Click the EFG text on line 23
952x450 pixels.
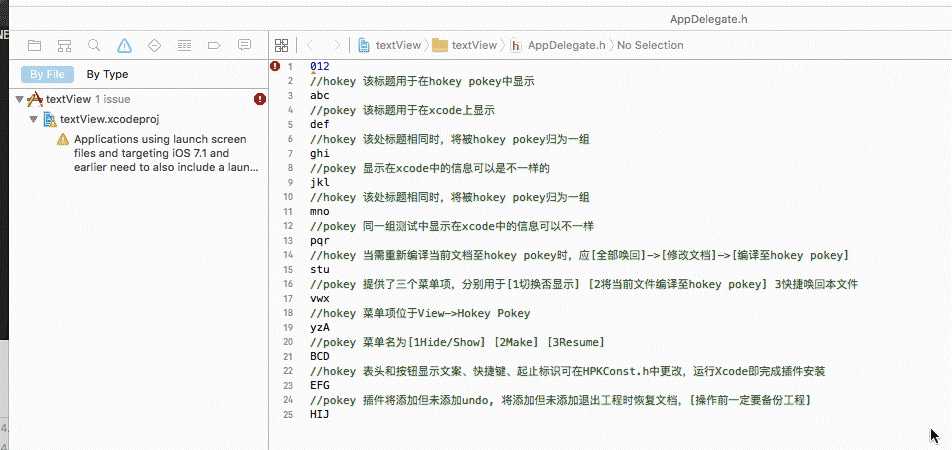[x=319, y=386]
